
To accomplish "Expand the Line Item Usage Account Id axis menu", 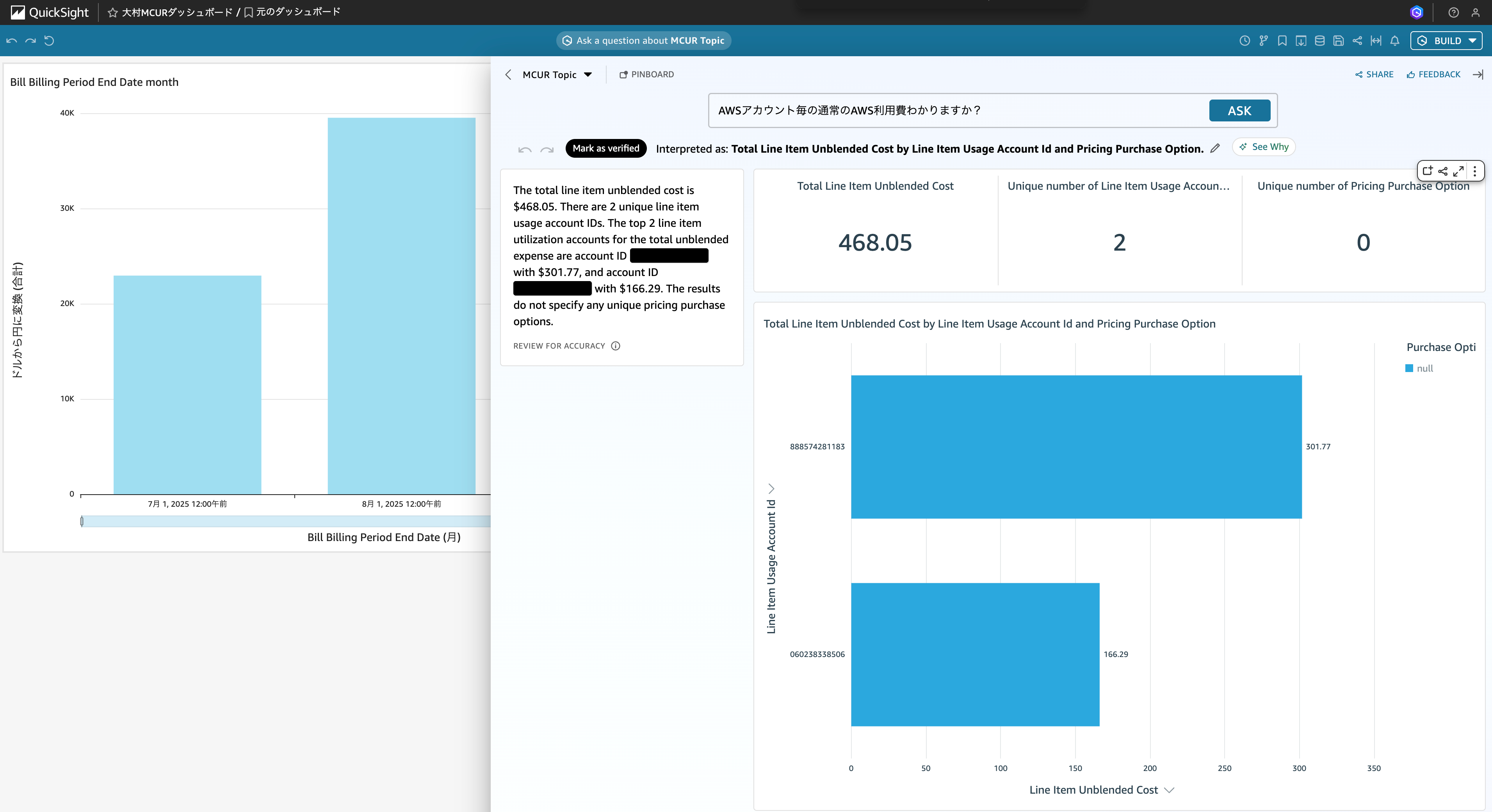I will tap(771, 488).
